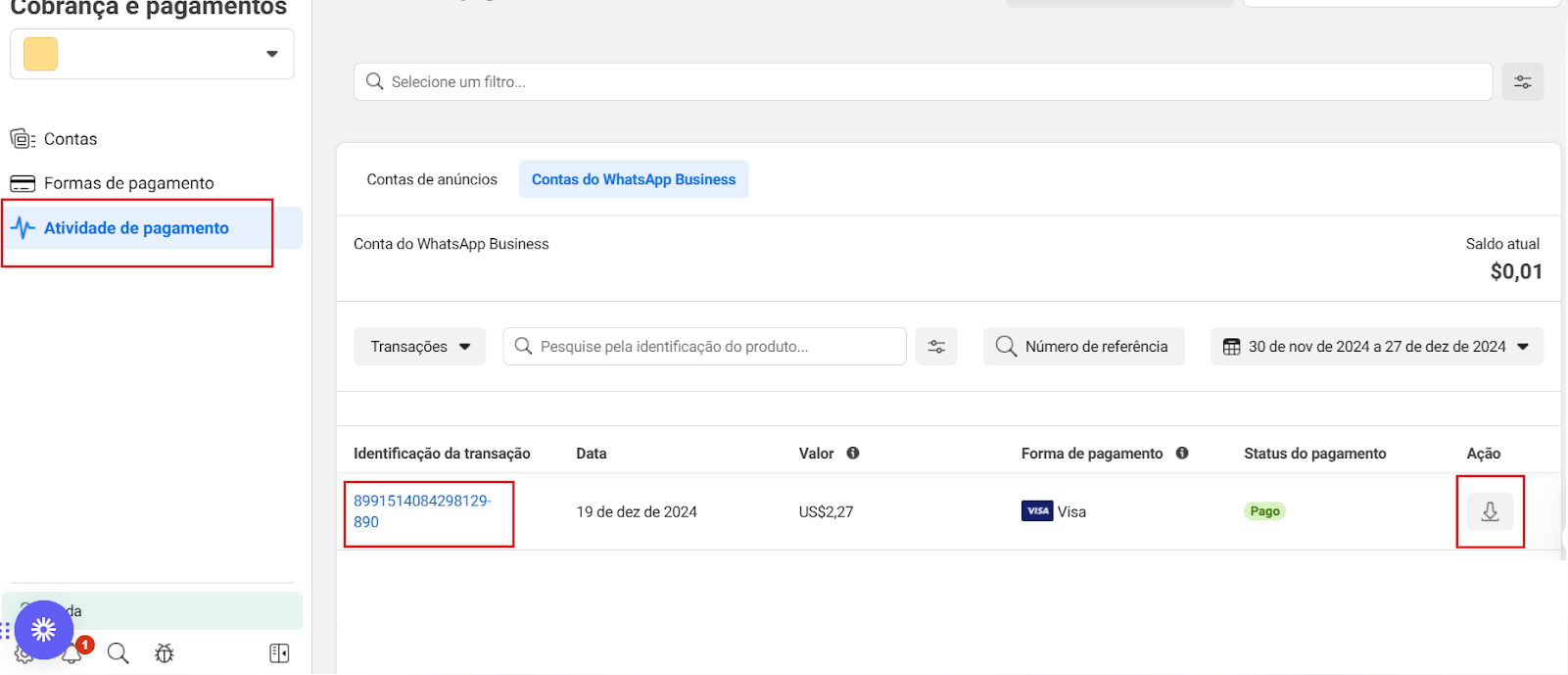Screen dimensions: 1568x675
Task: Switch to the Contas de anúncios tab
Action: pyautogui.click(x=432, y=179)
